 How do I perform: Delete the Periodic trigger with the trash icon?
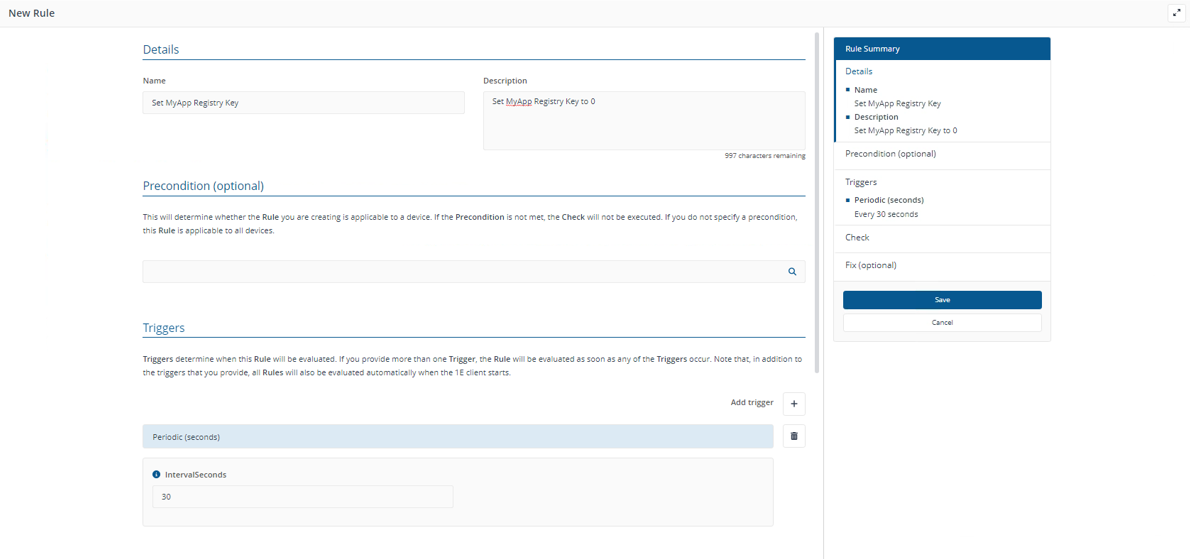794,436
